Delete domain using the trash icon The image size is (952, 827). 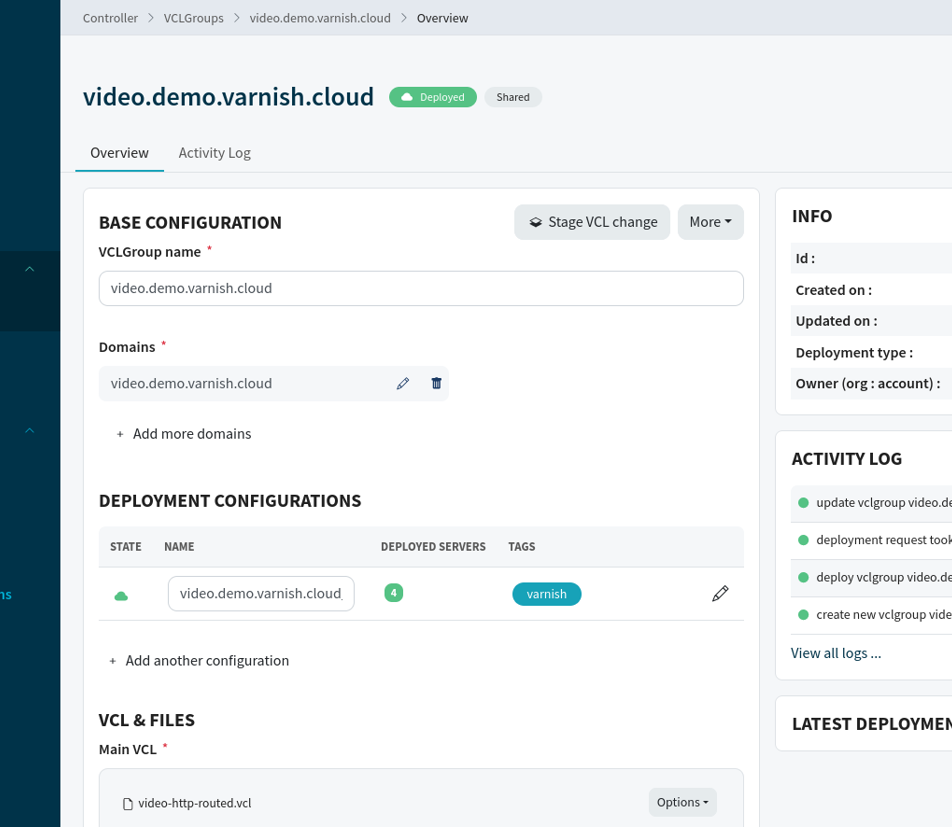pos(436,383)
